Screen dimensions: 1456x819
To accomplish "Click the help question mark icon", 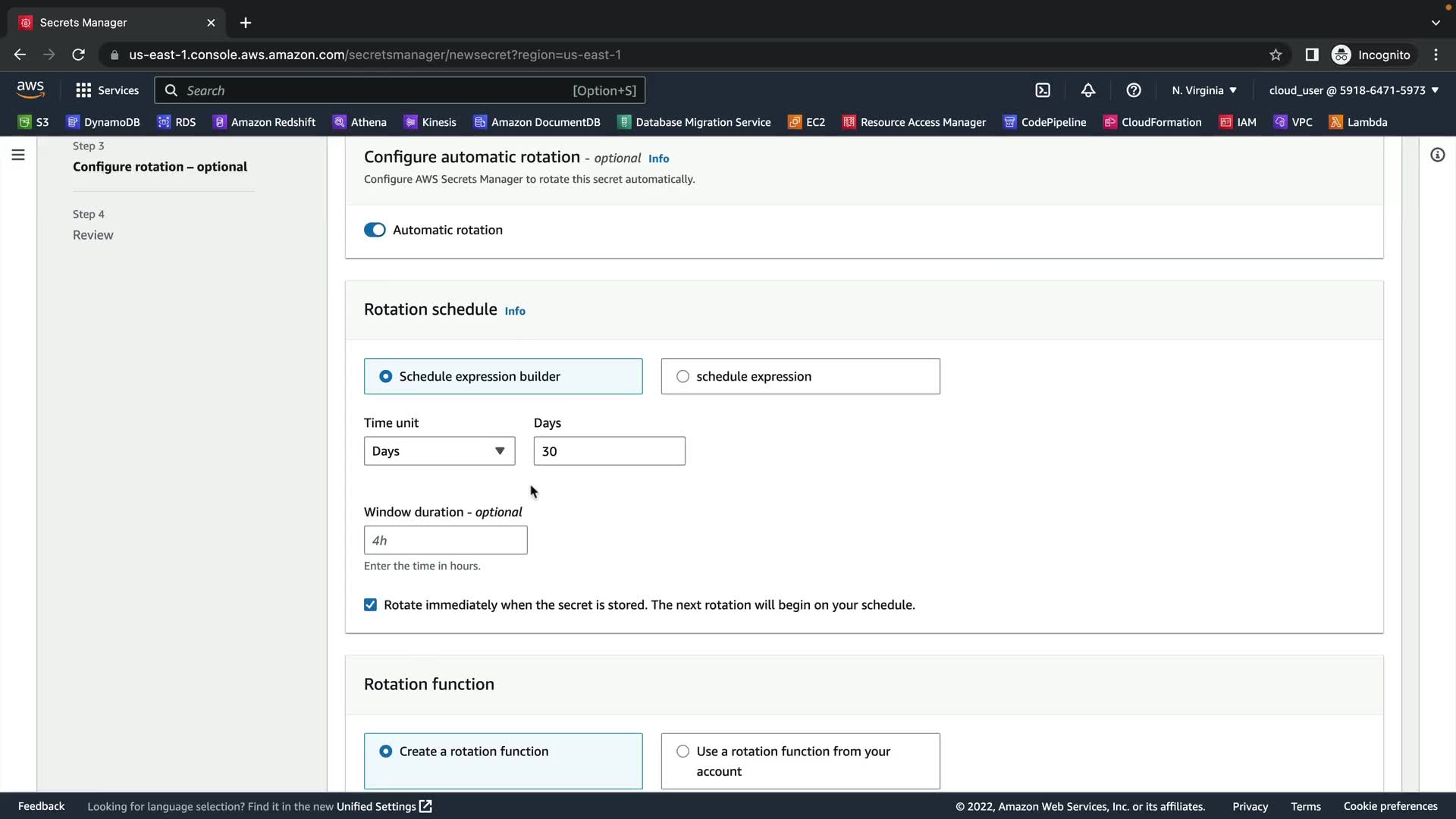I will (1134, 90).
